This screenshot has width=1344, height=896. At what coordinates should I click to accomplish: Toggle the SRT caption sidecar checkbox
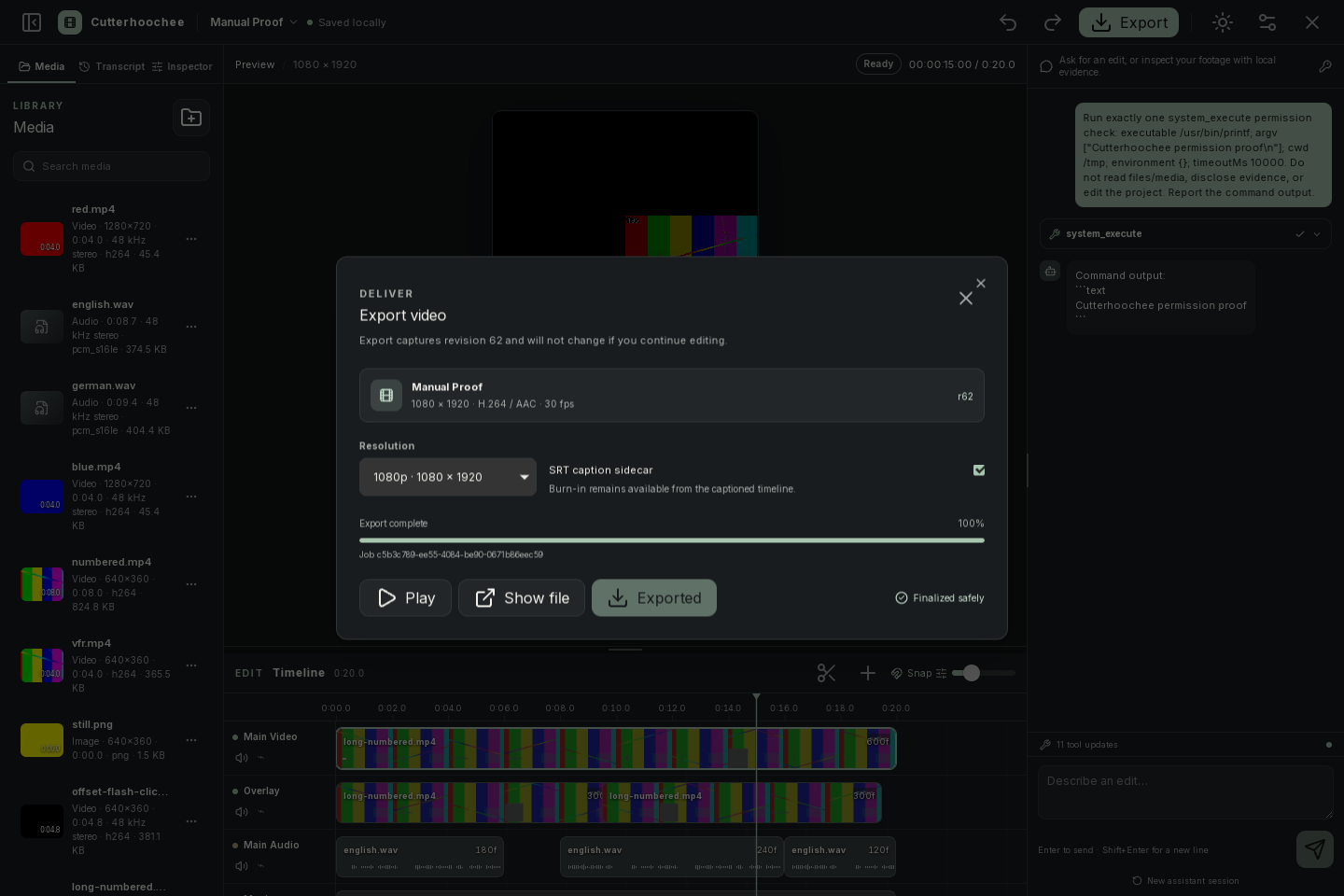pyautogui.click(x=979, y=470)
